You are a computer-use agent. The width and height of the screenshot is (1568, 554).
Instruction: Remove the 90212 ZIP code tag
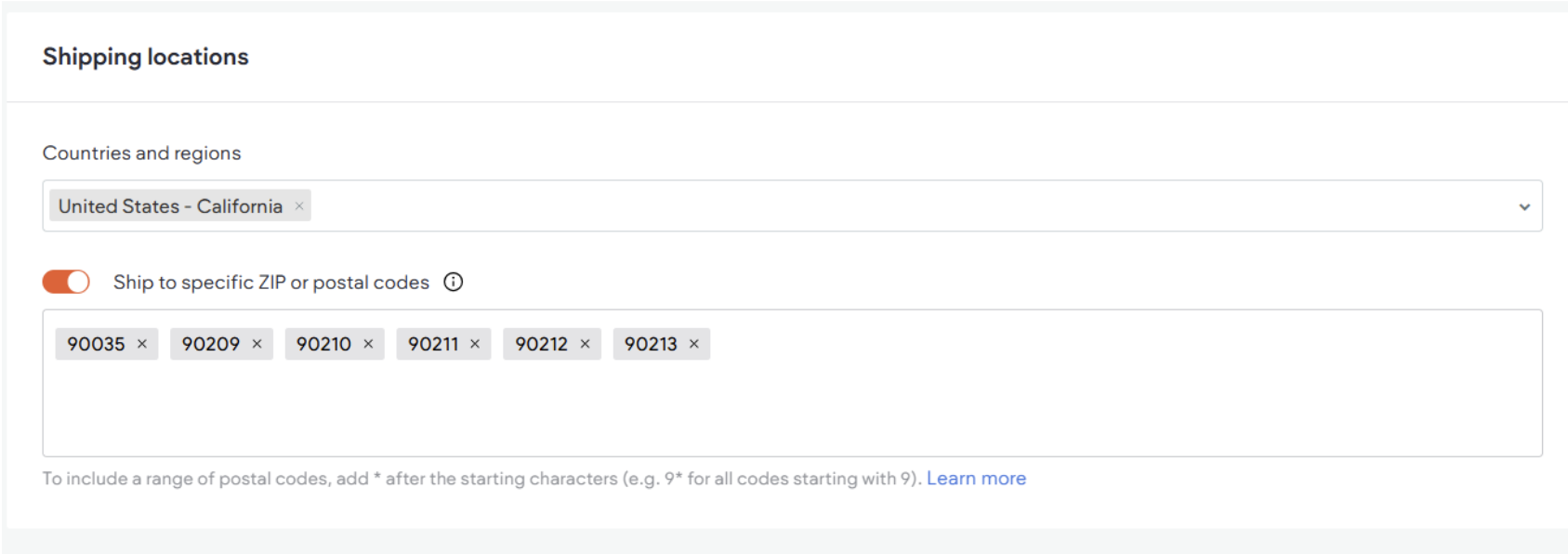tap(586, 343)
